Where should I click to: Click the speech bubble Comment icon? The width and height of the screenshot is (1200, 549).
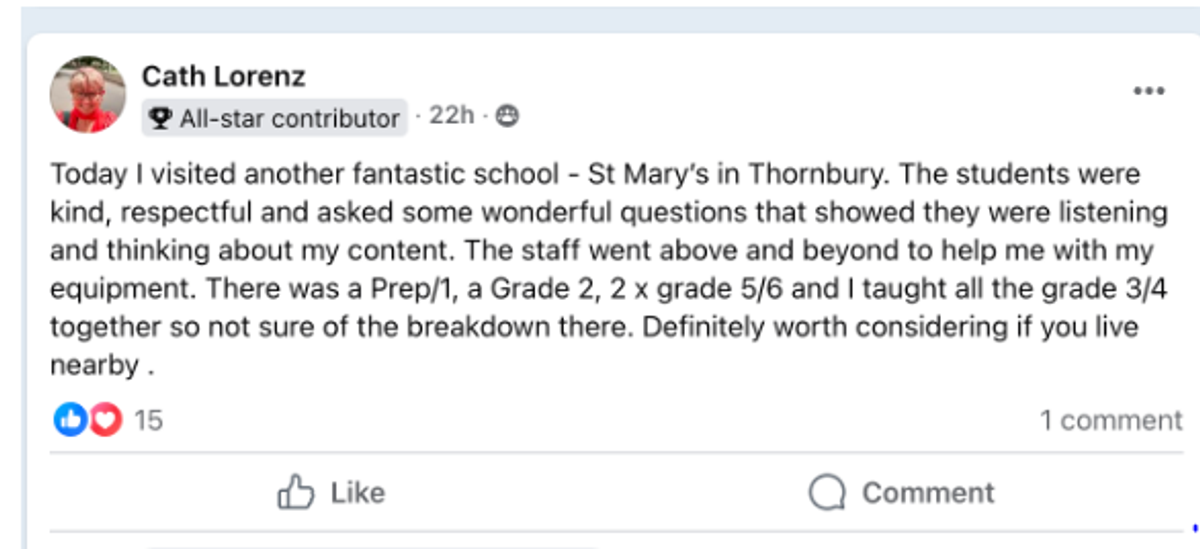coord(828,492)
